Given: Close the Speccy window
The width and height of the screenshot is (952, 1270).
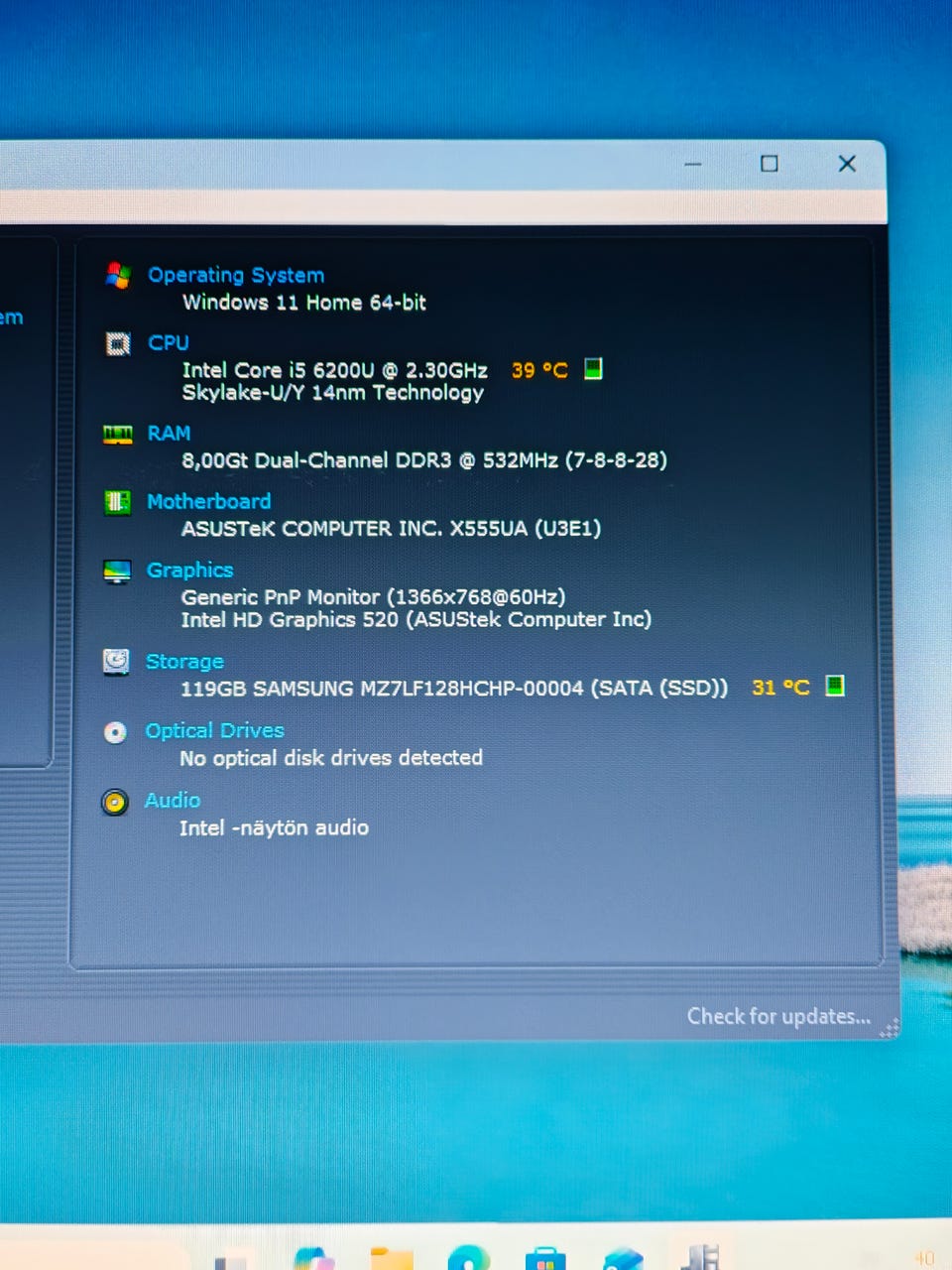Looking at the screenshot, I should point(847,164).
